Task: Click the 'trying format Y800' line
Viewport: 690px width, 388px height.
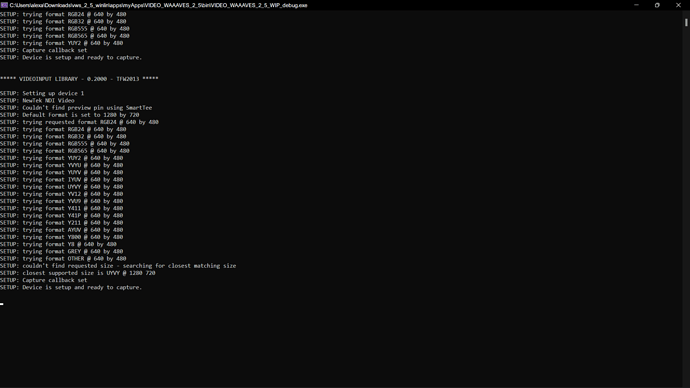Action: [62, 237]
